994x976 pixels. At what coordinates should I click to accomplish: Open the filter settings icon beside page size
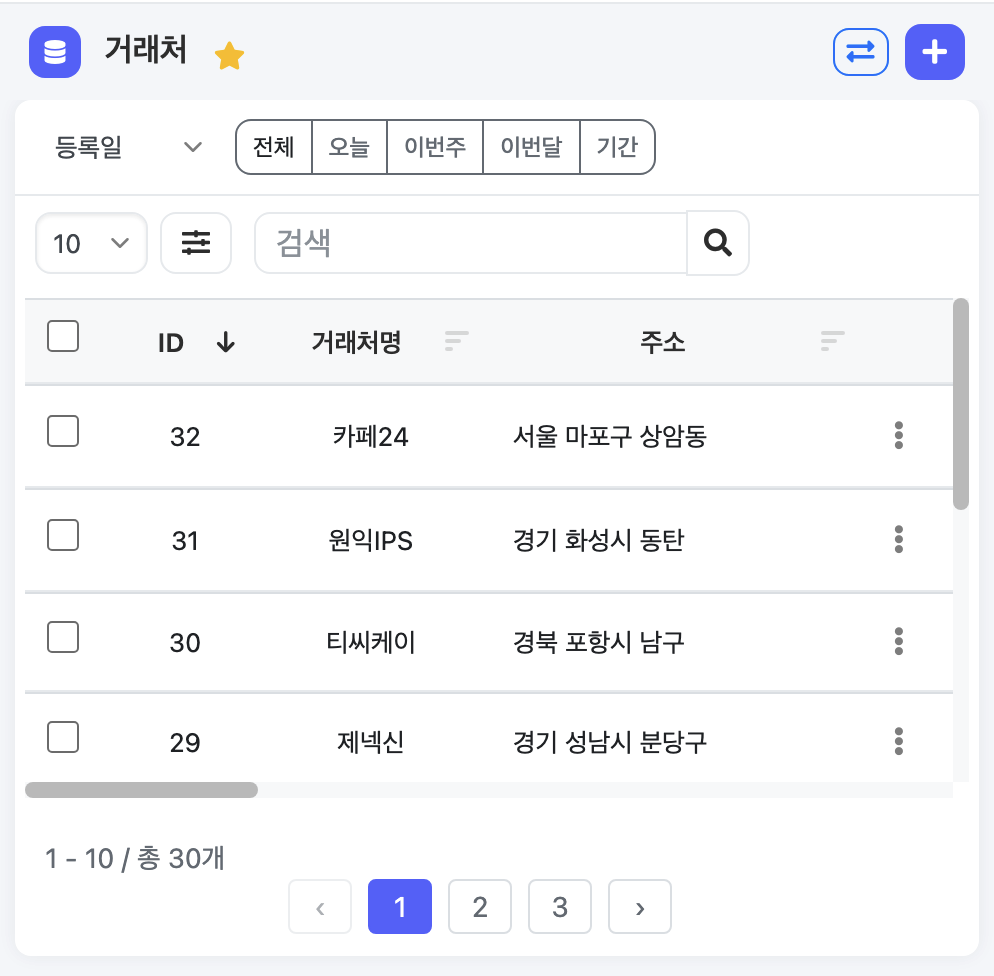point(196,242)
